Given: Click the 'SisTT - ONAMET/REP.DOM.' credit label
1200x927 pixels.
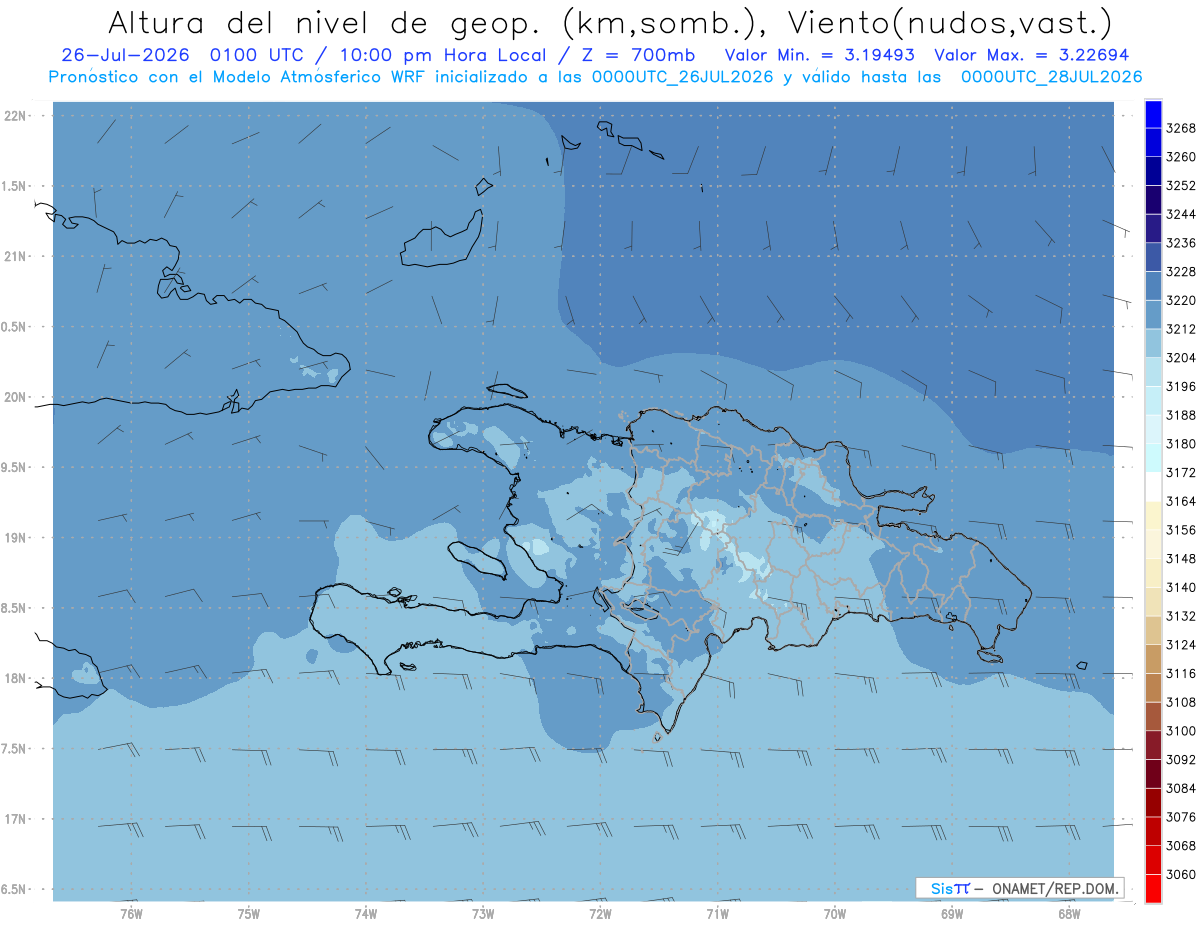Looking at the screenshot, I should 1020,888.
